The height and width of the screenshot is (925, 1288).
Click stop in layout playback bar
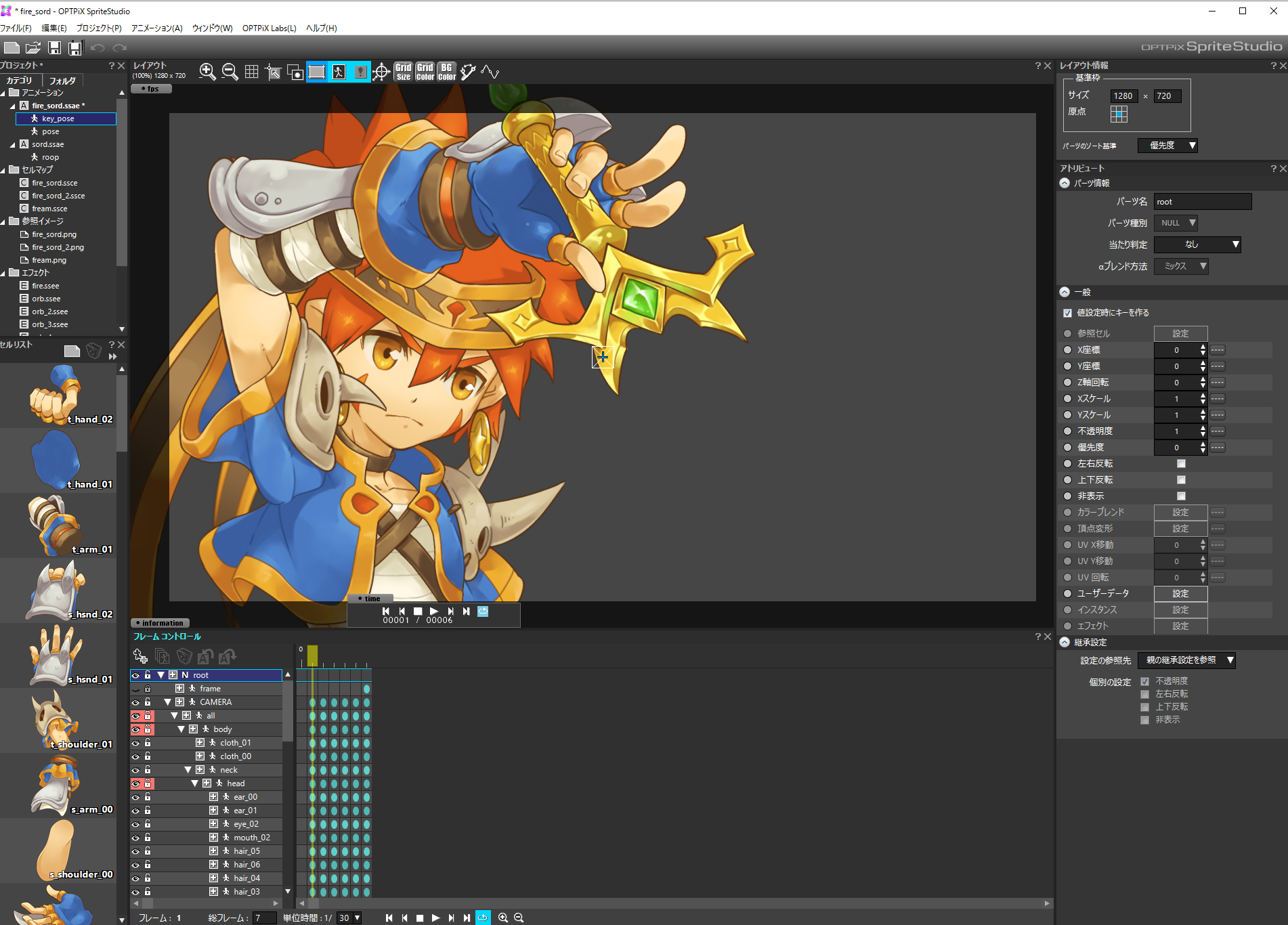coord(418,611)
